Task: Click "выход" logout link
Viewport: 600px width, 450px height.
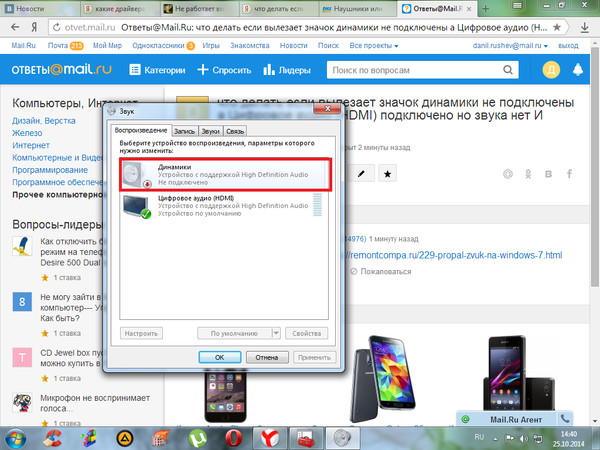Action: [x=568, y=46]
